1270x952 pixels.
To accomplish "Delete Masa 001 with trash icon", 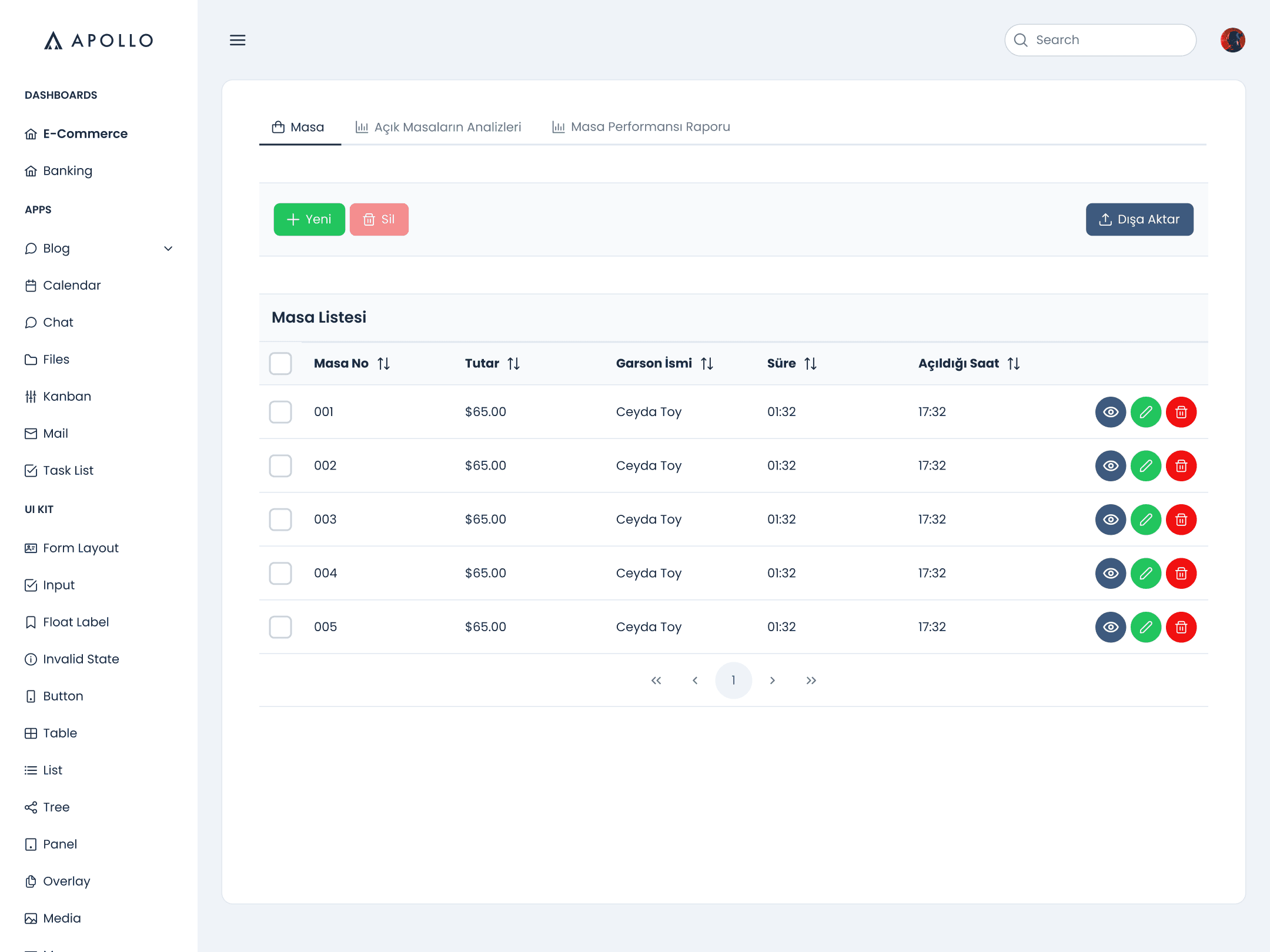I will tap(1181, 412).
